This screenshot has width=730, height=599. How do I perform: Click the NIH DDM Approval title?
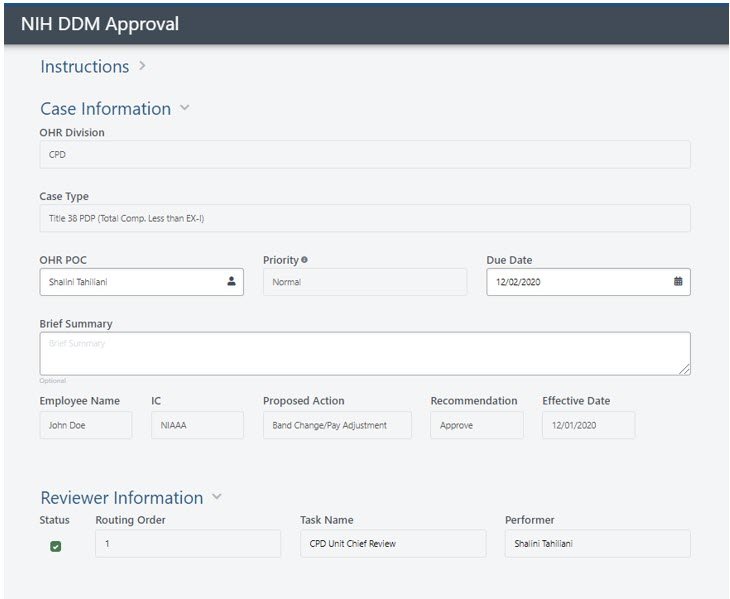pyautogui.click(x=100, y=24)
